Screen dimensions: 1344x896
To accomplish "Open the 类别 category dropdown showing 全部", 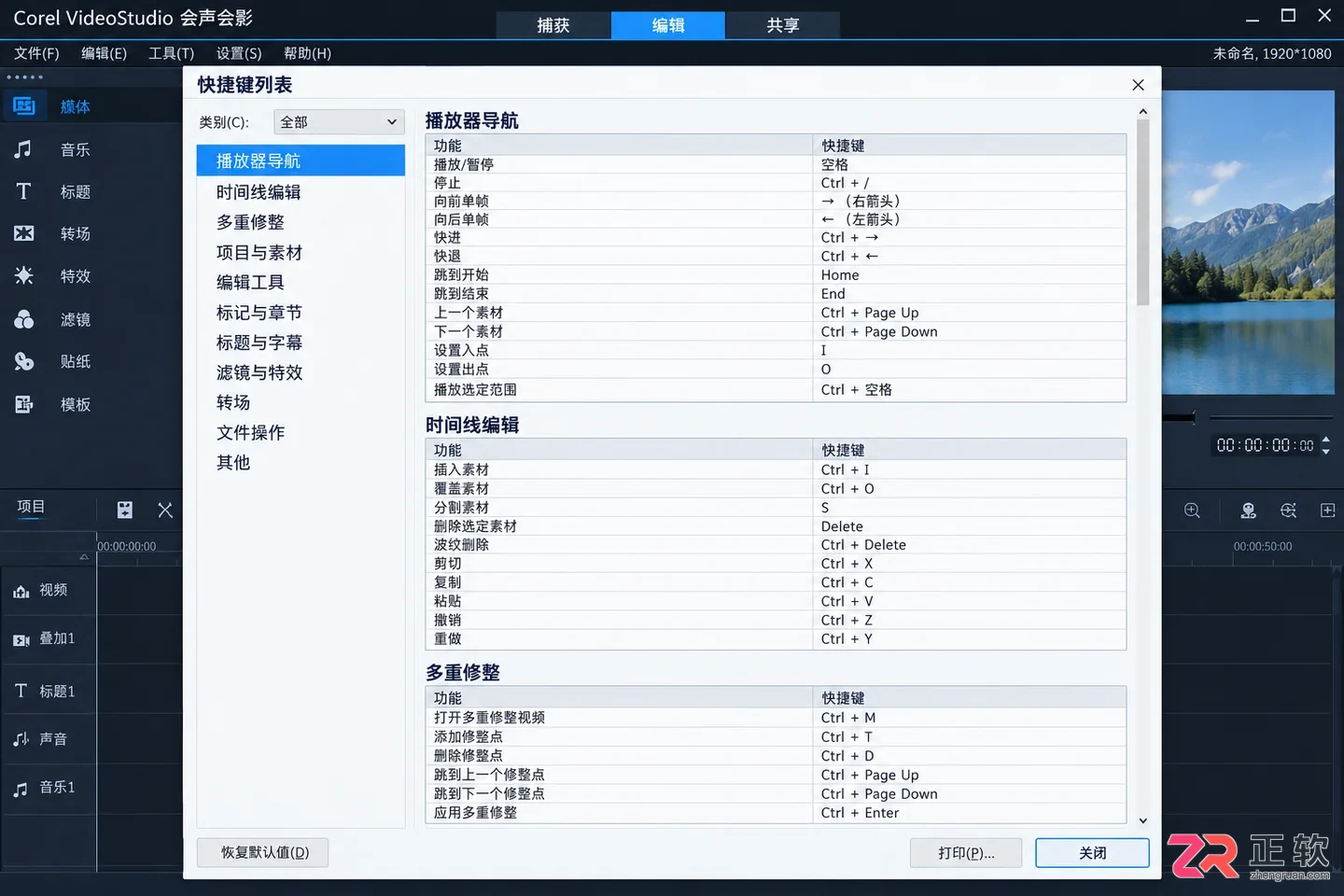I will tap(339, 122).
